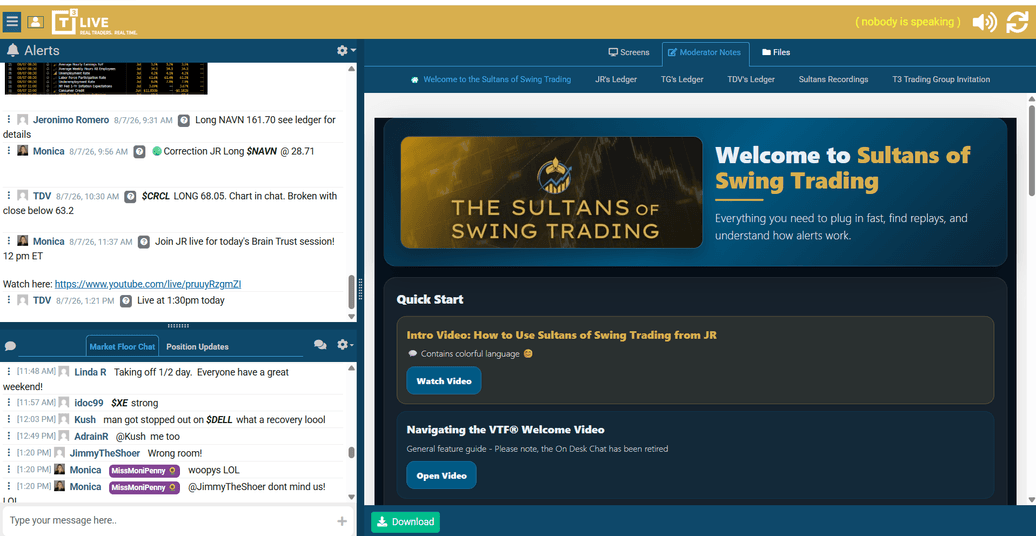The width and height of the screenshot is (1036, 536).
Task: Click the Alerts scrollbar up arrow
Action: pyautogui.click(x=352, y=68)
